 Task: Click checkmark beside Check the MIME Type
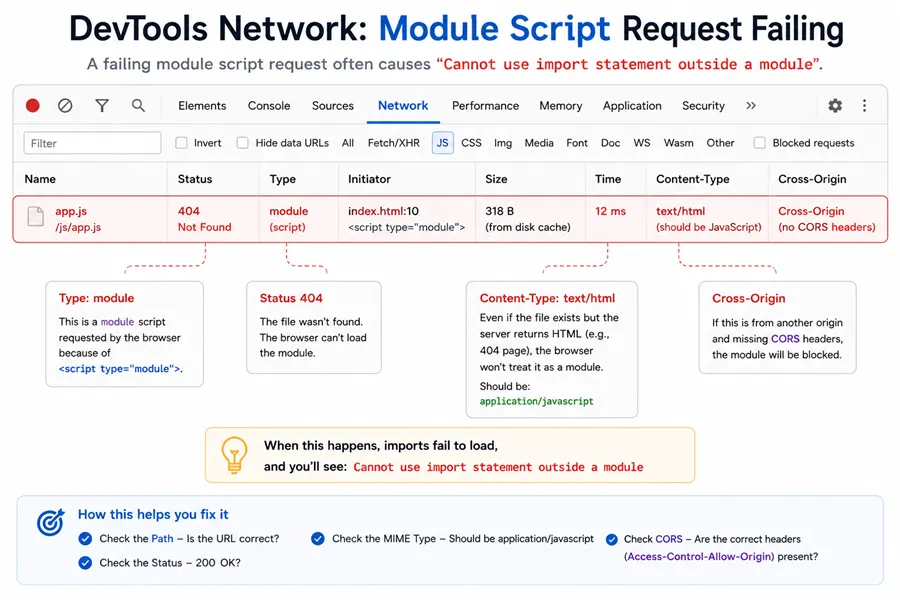tap(317, 539)
